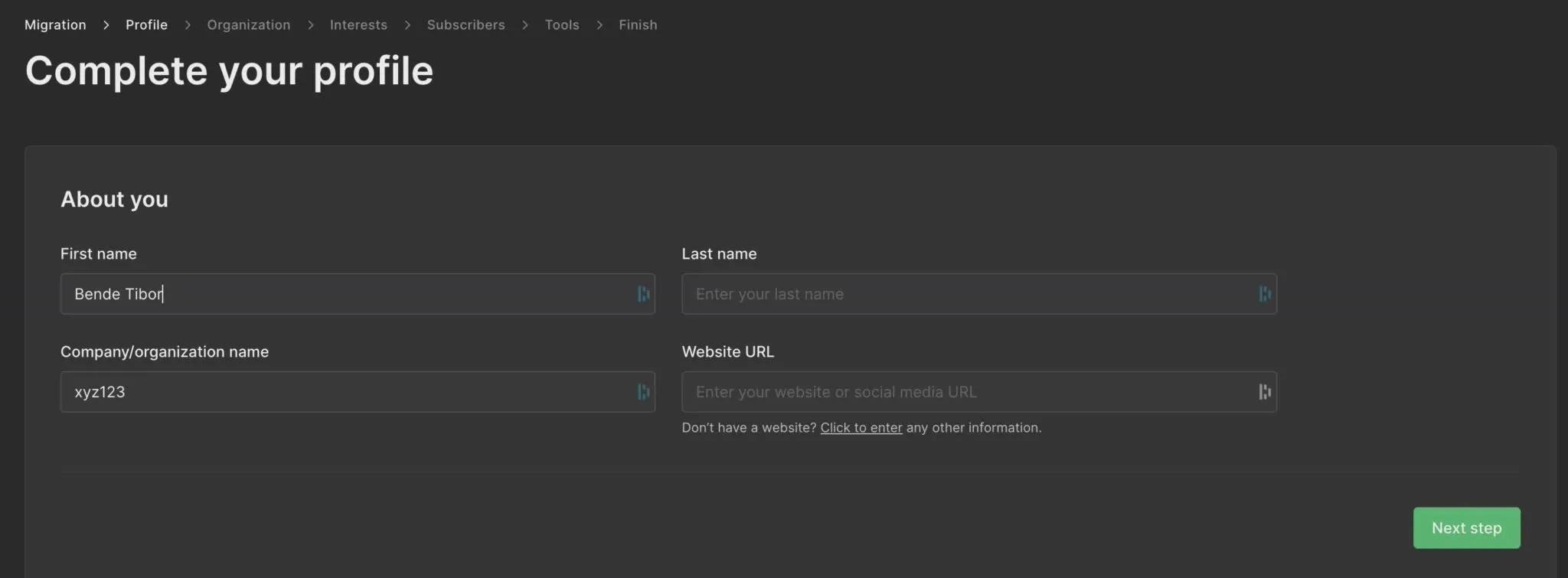Click the 'Website URL' field label

point(727,352)
